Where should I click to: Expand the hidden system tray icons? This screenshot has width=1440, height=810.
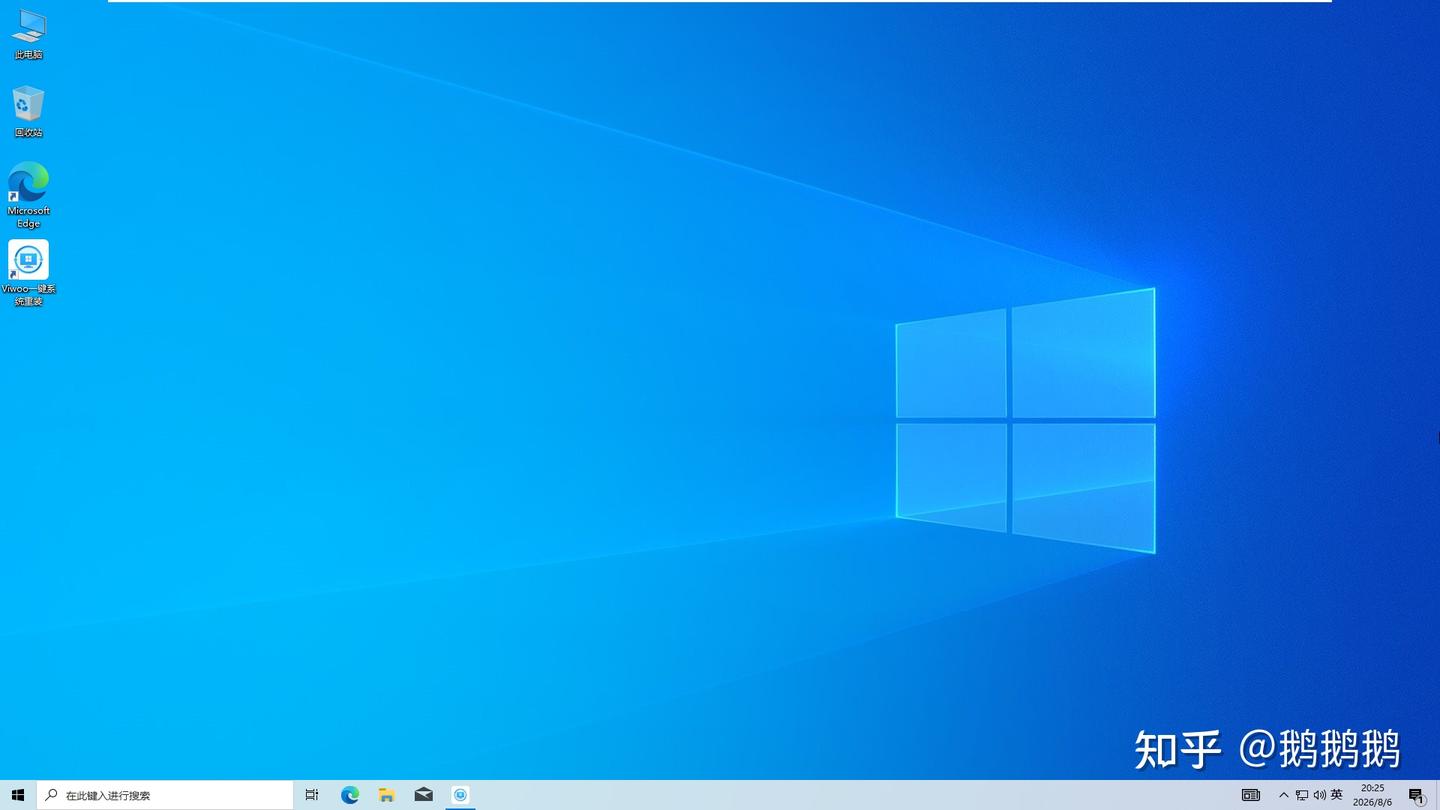pyautogui.click(x=1284, y=795)
